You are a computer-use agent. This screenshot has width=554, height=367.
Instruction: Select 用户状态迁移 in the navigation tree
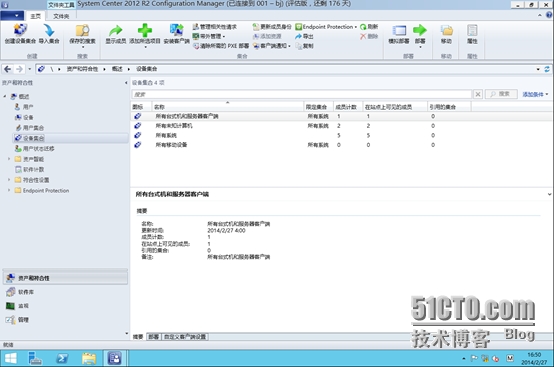39,149
